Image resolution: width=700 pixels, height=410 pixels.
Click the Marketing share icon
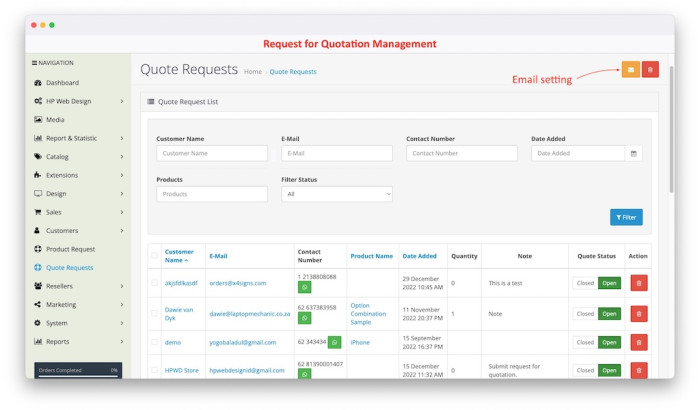coord(38,304)
